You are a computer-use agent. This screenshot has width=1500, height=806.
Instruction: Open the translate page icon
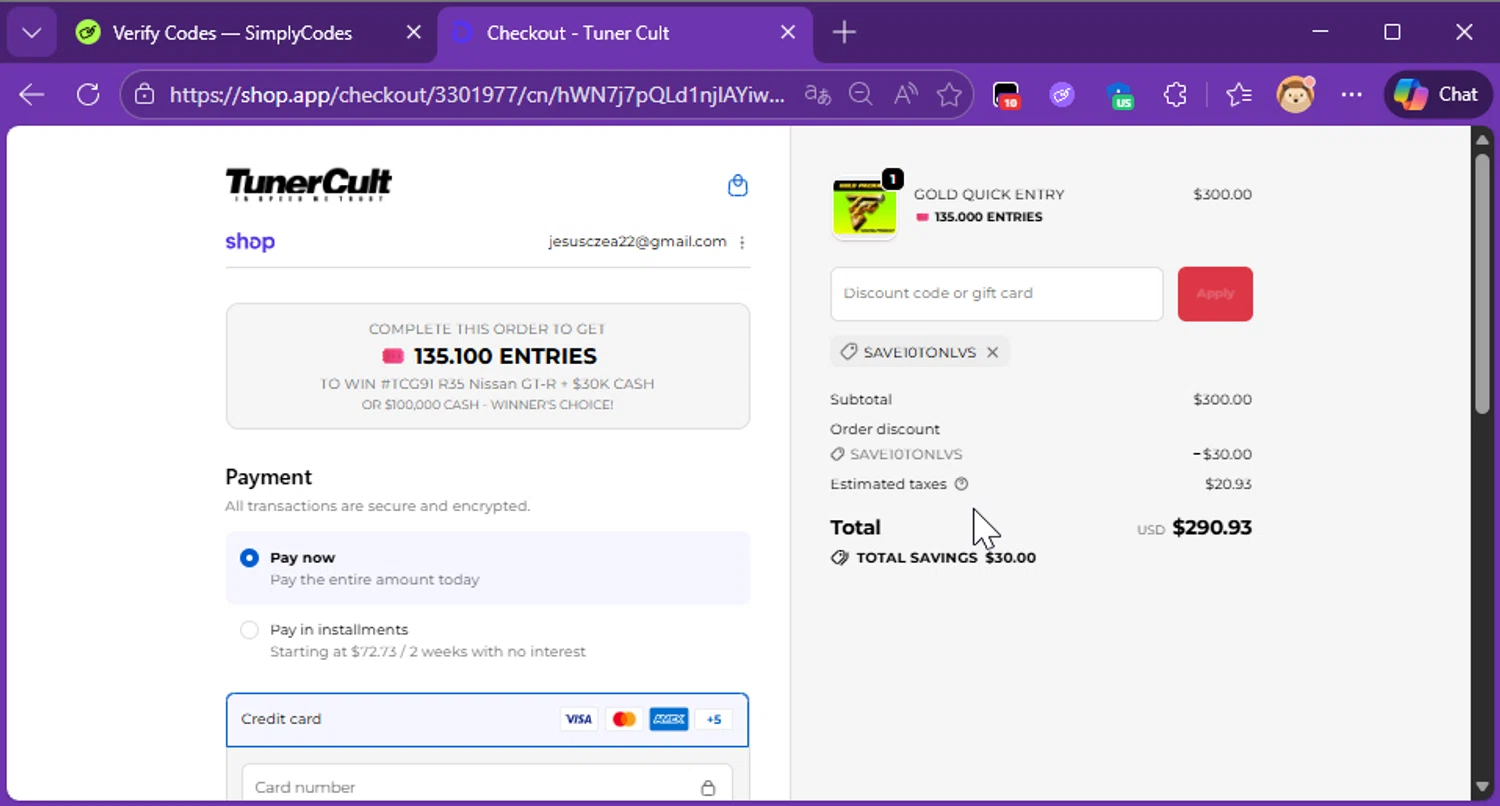click(x=818, y=95)
